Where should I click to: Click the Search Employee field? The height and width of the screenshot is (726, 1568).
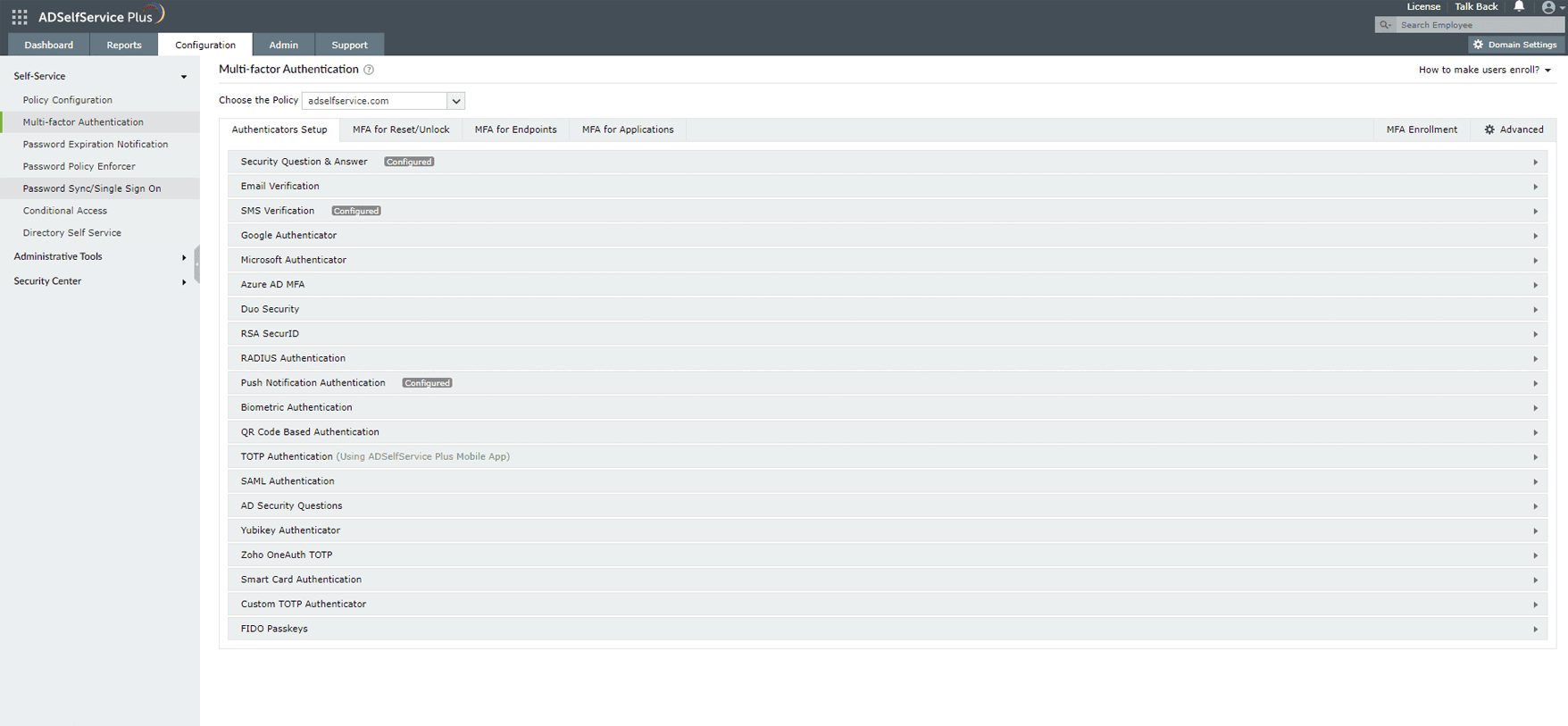pyautogui.click(x=1478, y=25)
